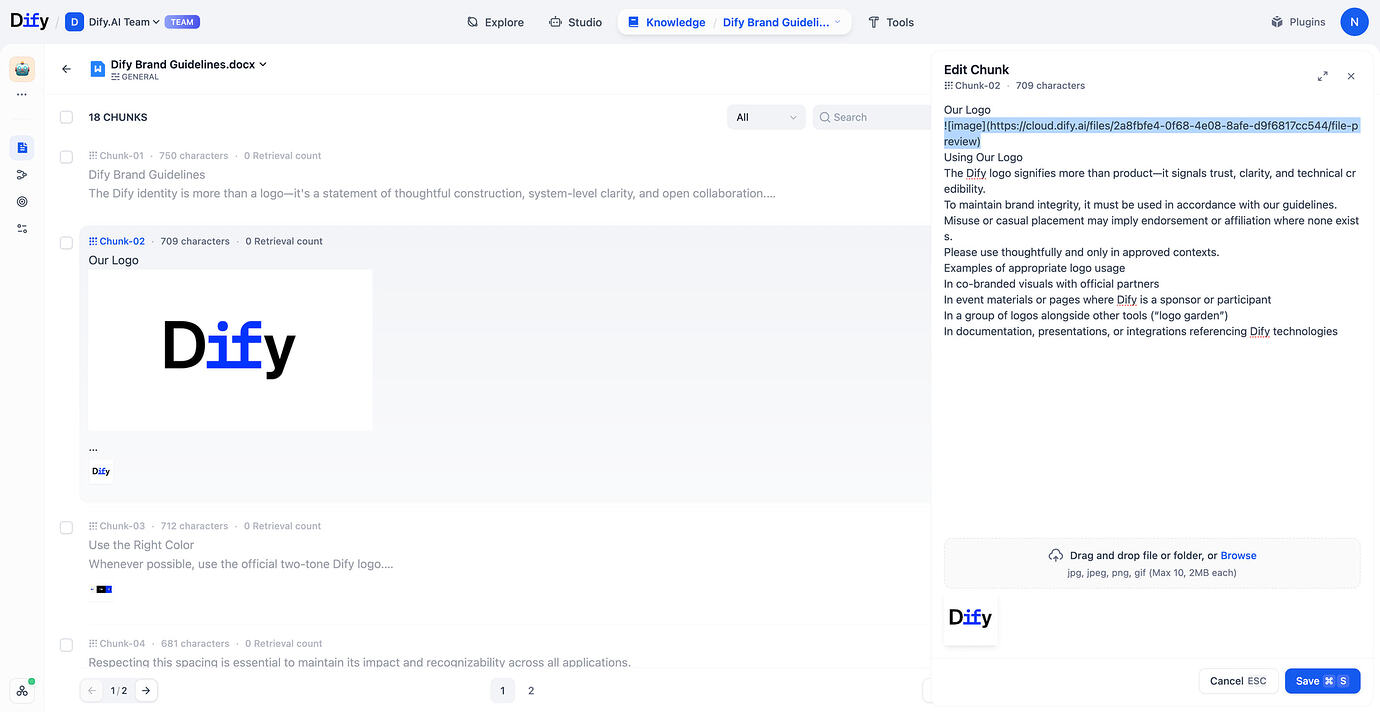The height and width of the screenshot is (712, 1380).
Task: Click the Browse link to upload files
Action: (x=1238, y=555)
